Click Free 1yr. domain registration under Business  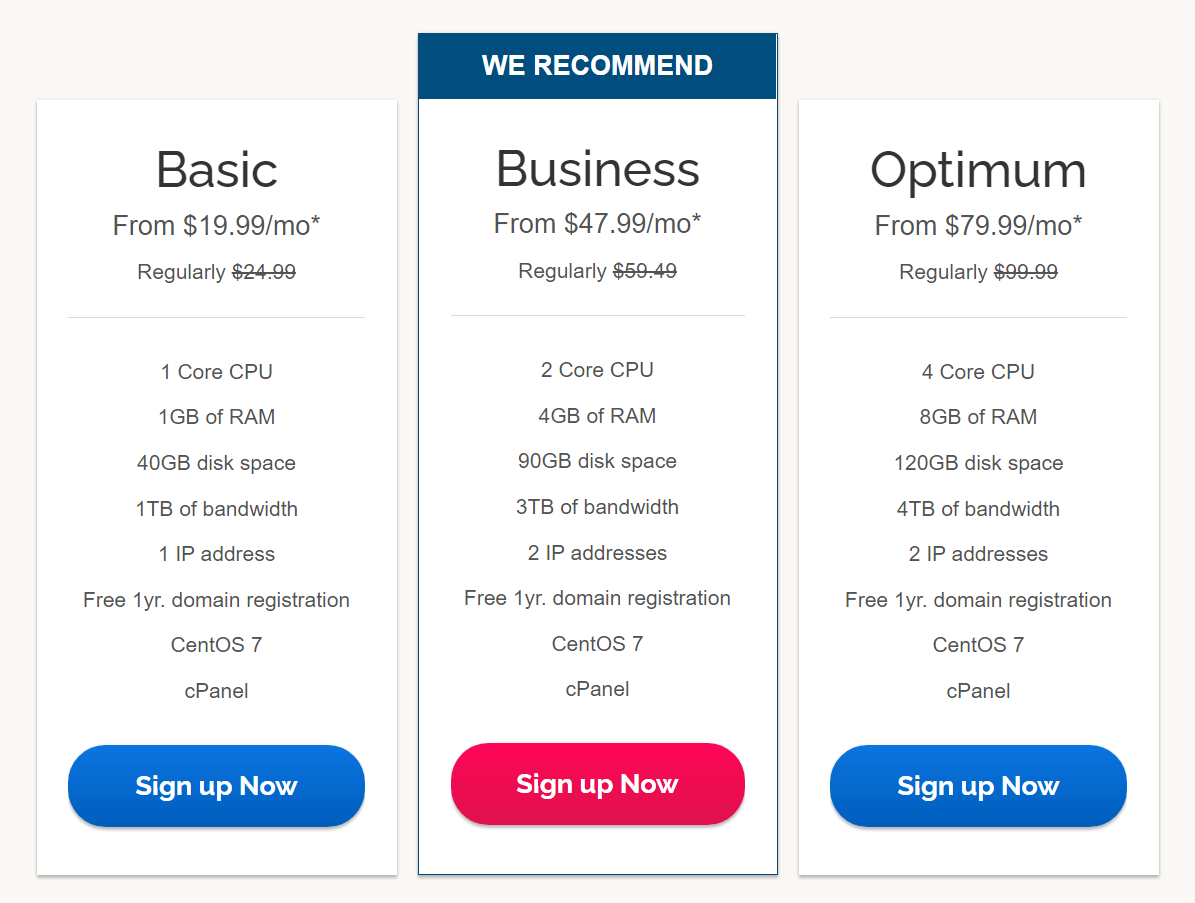597,598
